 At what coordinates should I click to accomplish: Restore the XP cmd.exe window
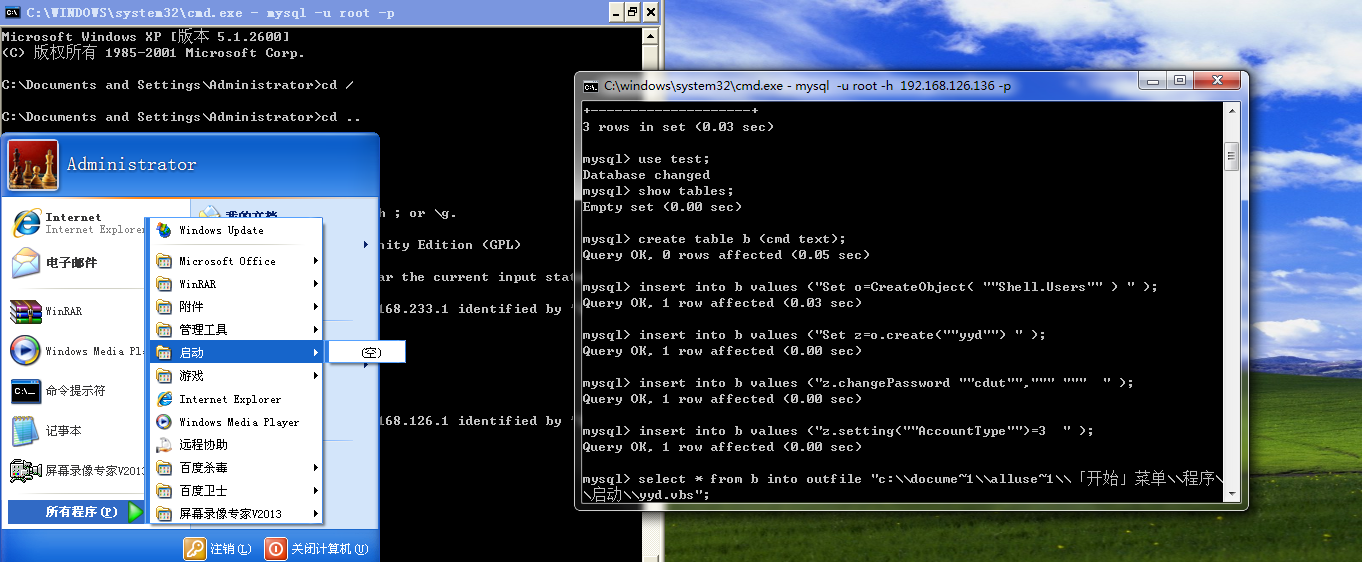pyautogui.click(x=632, y=12)
